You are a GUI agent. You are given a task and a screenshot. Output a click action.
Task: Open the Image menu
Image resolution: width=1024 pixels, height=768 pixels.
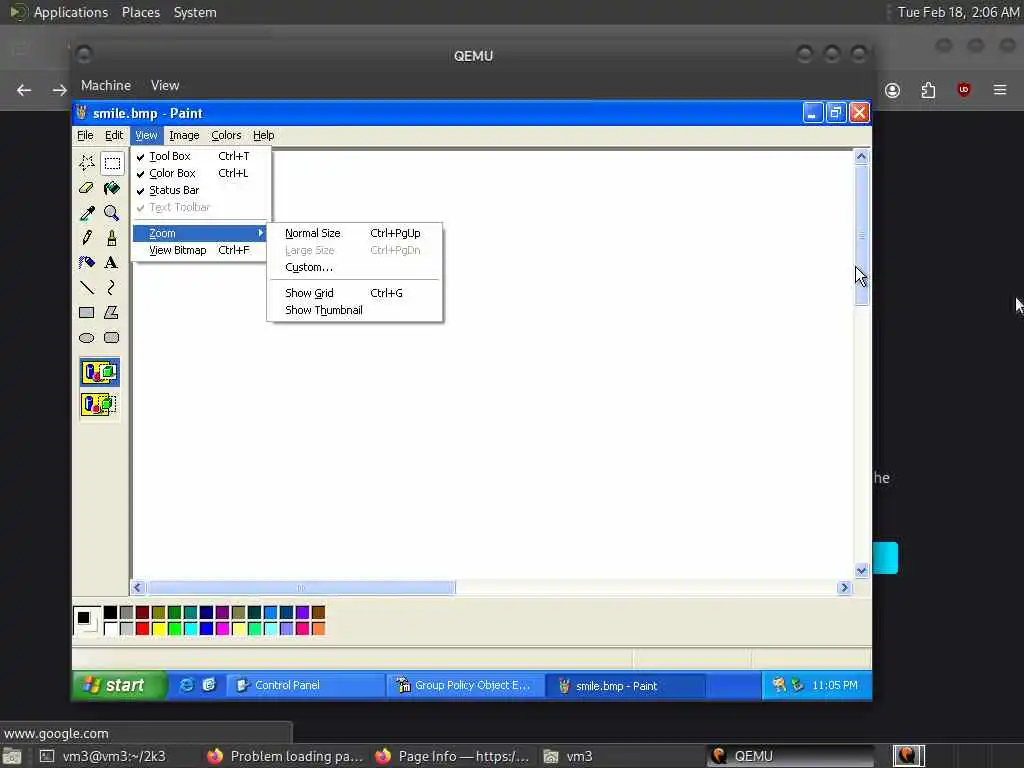tap(184, 135)
